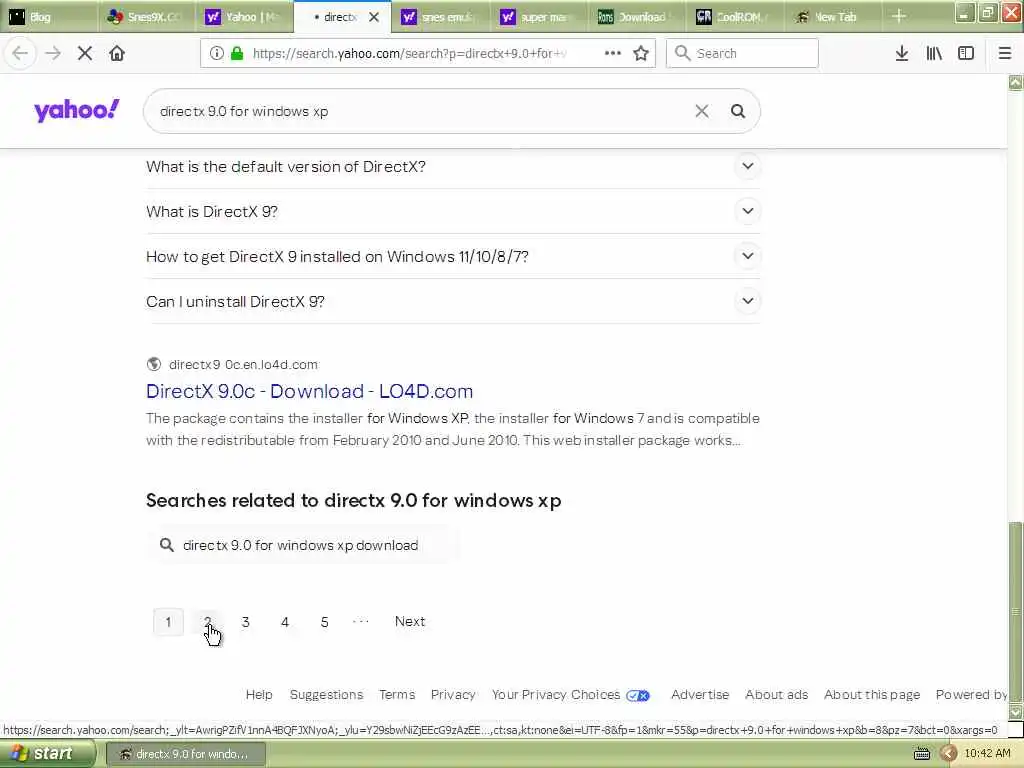1024x768 pixels.
Task: Click current page 1 button
Action: click(x=168, y=622)
